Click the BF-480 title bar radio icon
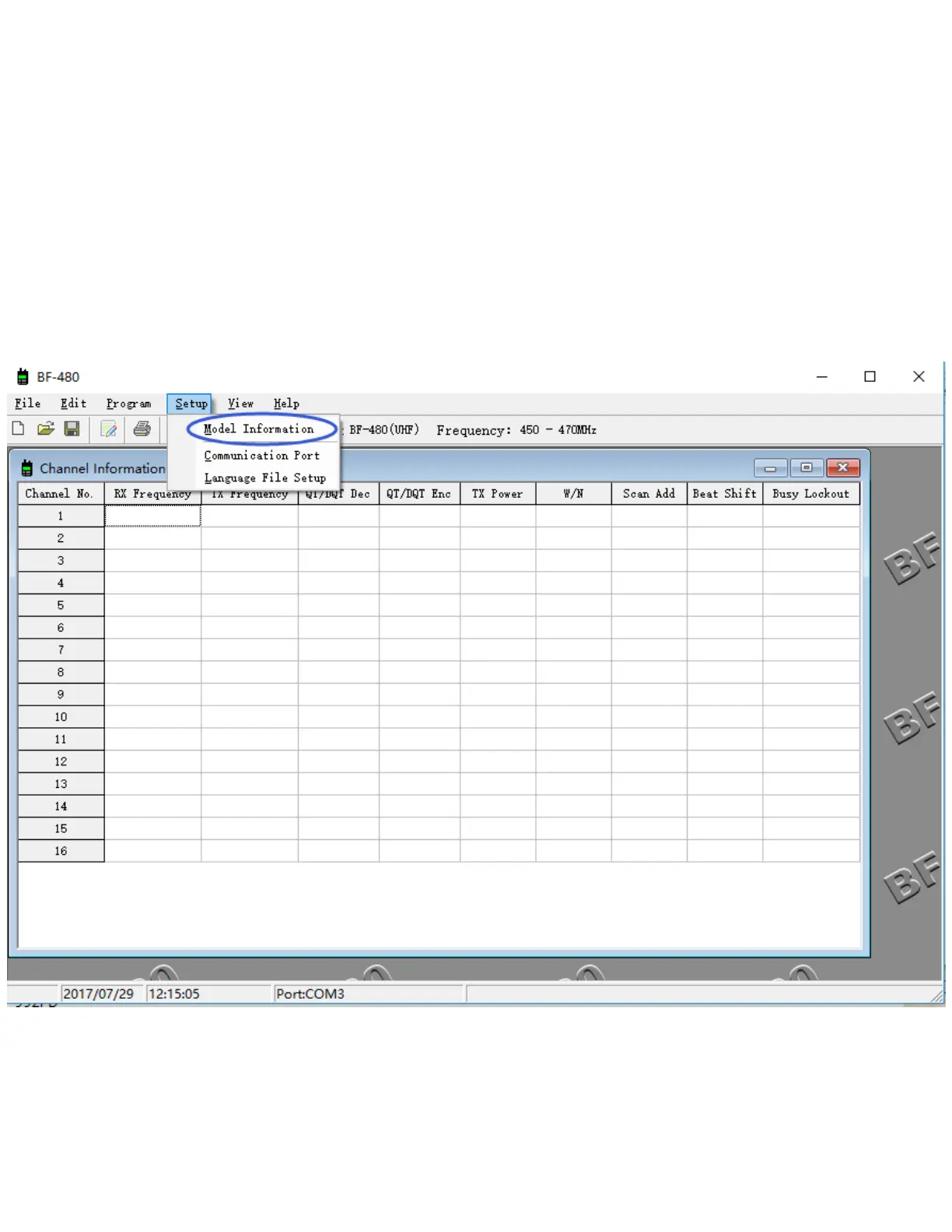This screenshot has width=952, height=1232. pyautogui.click(x=23, y=376)
